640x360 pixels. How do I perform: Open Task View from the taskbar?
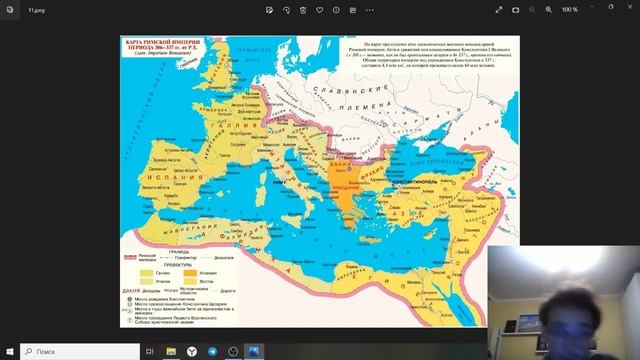pyautogui.click(x=150, y=351)
